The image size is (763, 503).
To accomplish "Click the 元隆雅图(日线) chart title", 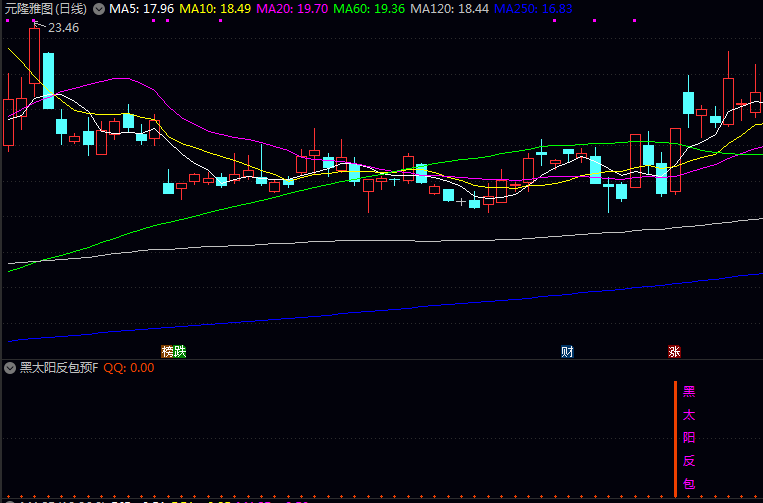I will coord(45,8).
